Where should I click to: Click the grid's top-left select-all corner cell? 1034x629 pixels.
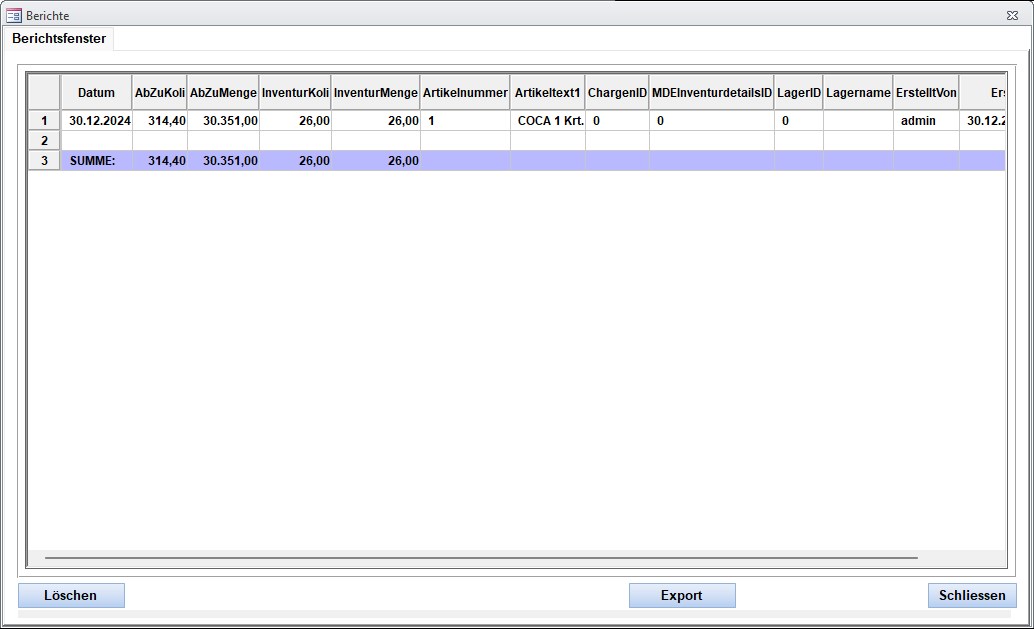point(44,92)
